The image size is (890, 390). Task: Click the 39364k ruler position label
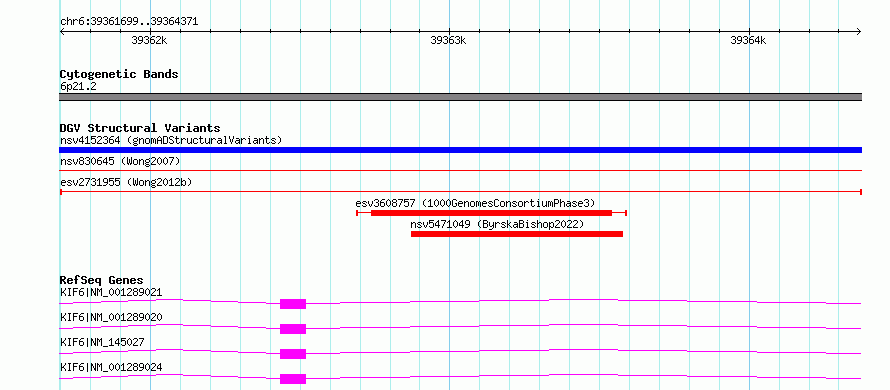coord(748,40)
